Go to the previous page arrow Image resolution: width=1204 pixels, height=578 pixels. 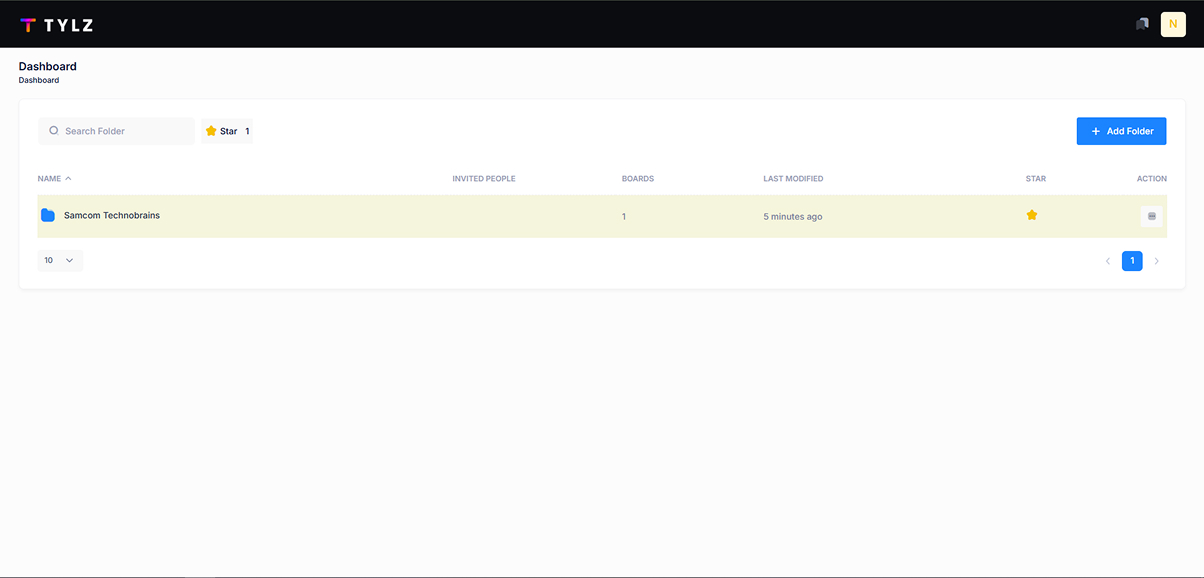pos(1108,261)
